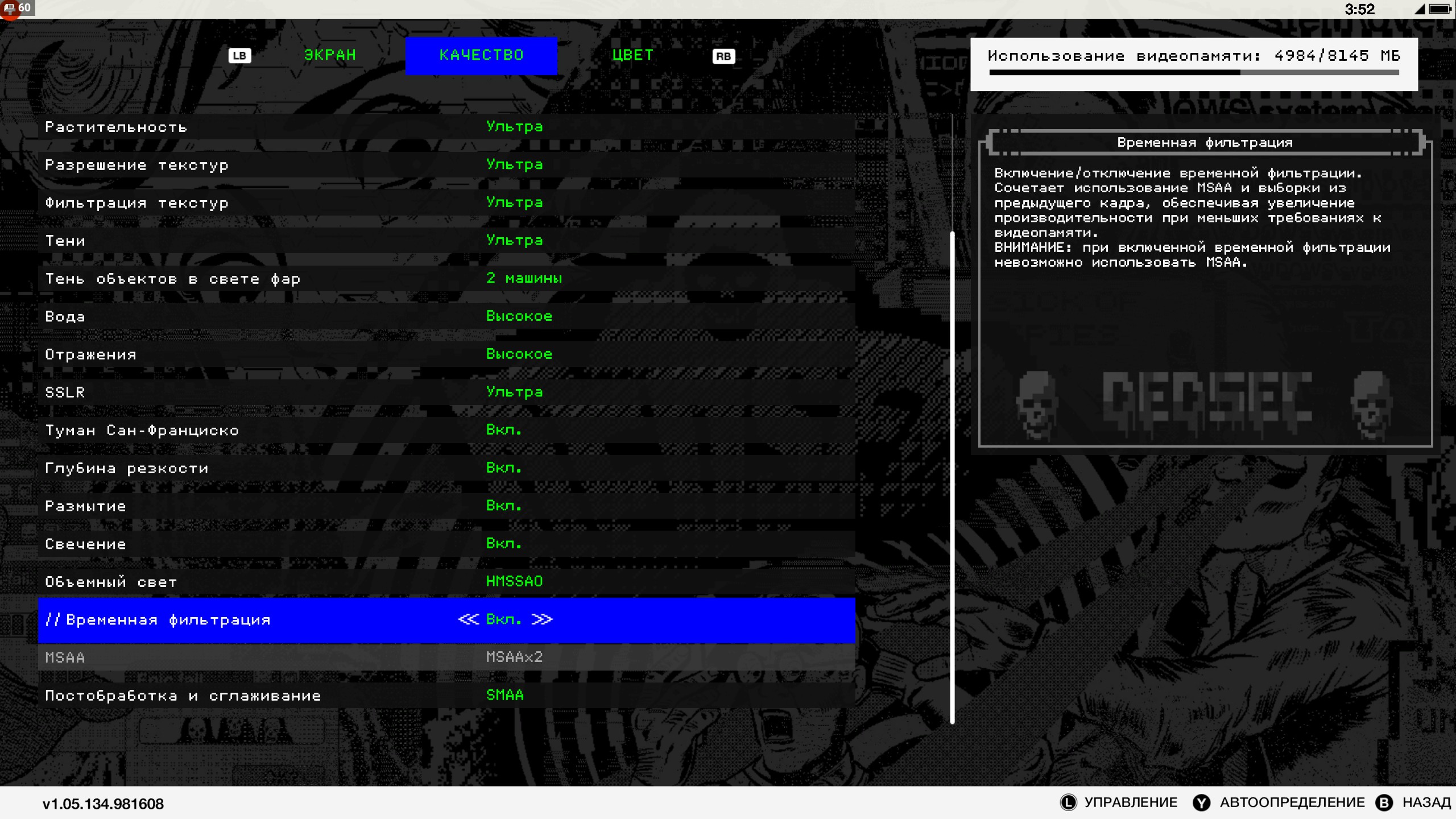The width and height of the screenshot is (1456, 819).
Task: Click the signal strength icon
Action: click(1420, 9)
